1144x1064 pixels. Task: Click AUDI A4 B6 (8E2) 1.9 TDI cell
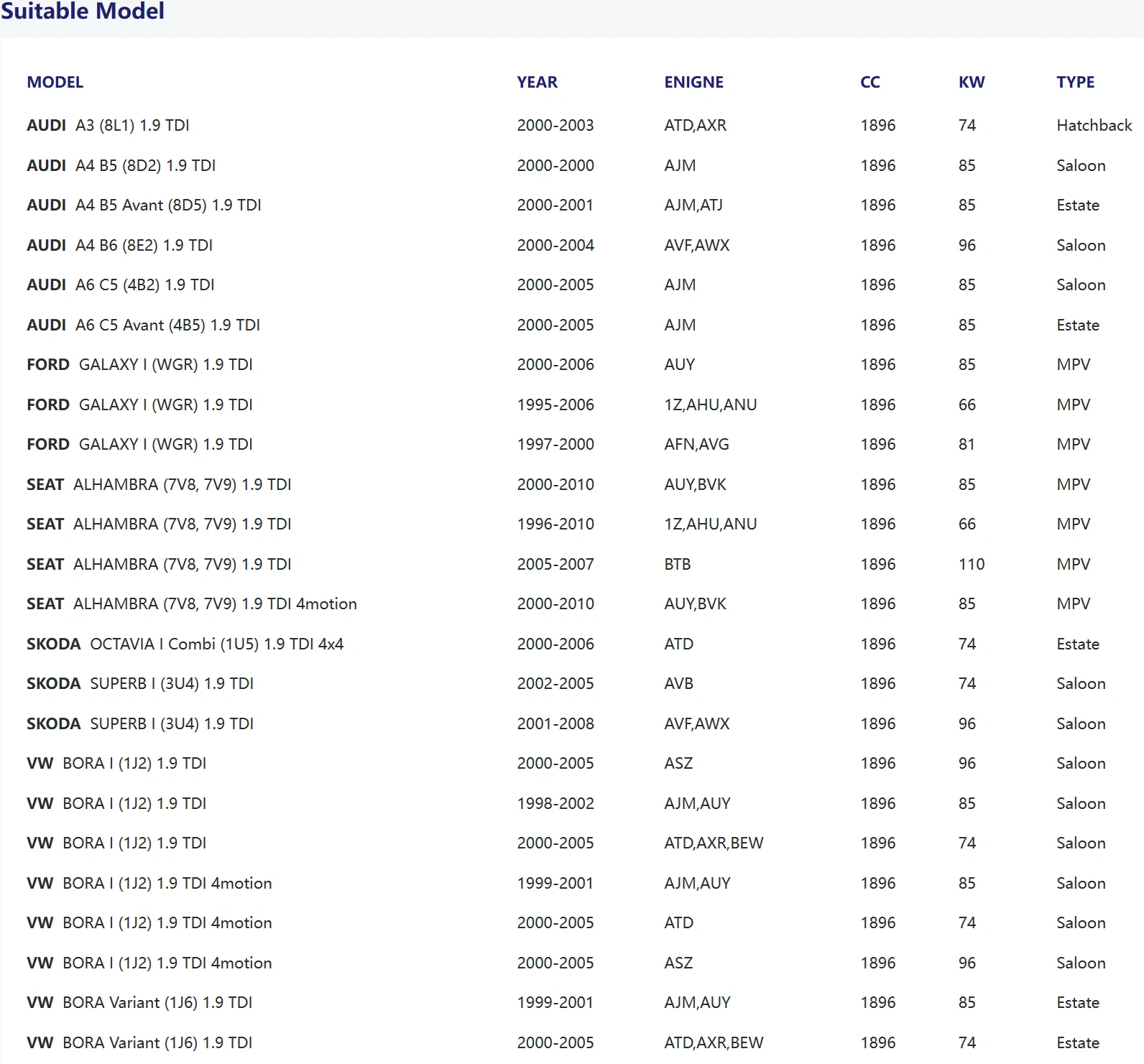(120, 245)
